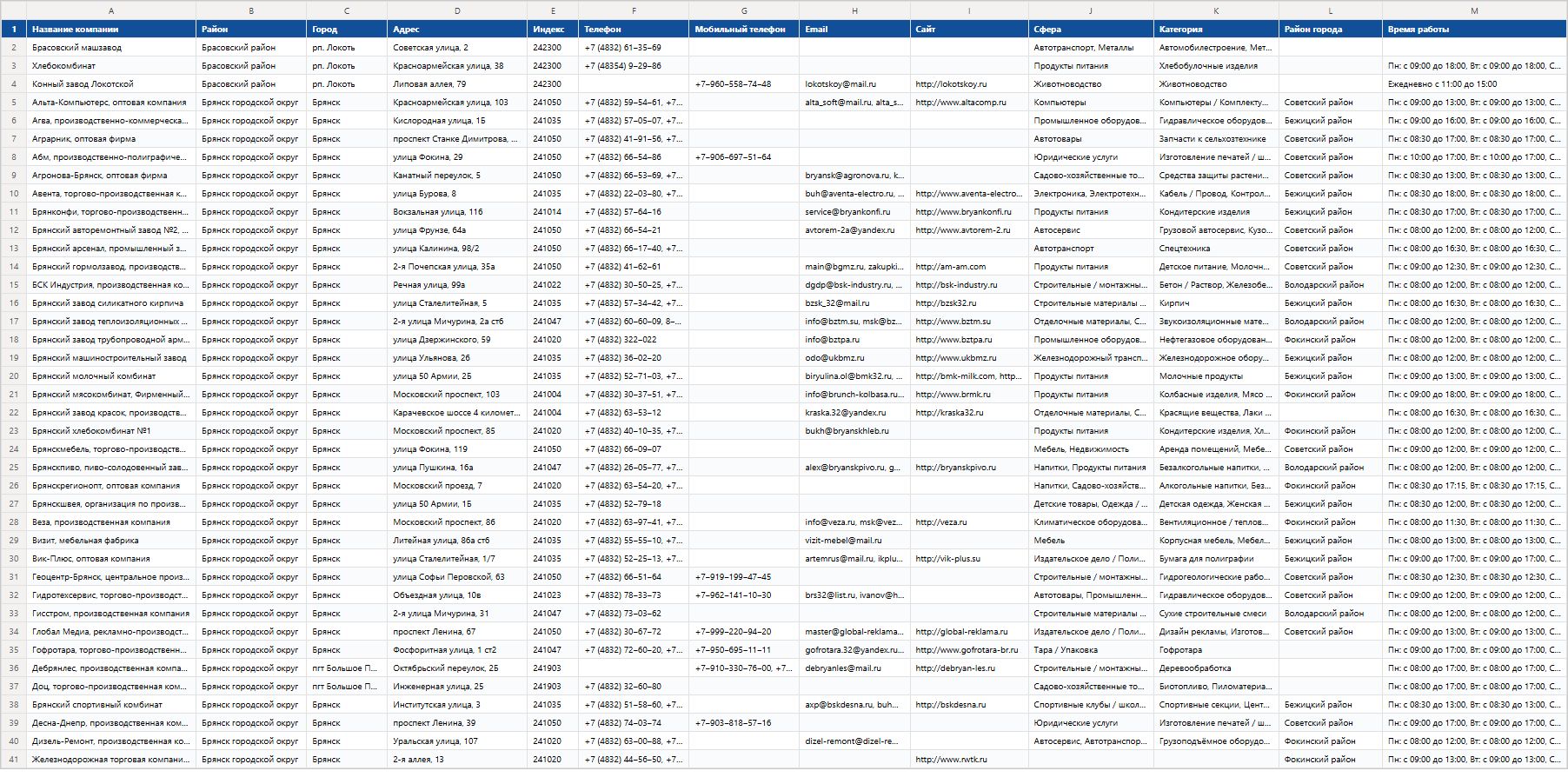This screenshot has width=1568, height=784.
Task: Select the 'http://global-reklama.ru' site cell
Action: 969,632
